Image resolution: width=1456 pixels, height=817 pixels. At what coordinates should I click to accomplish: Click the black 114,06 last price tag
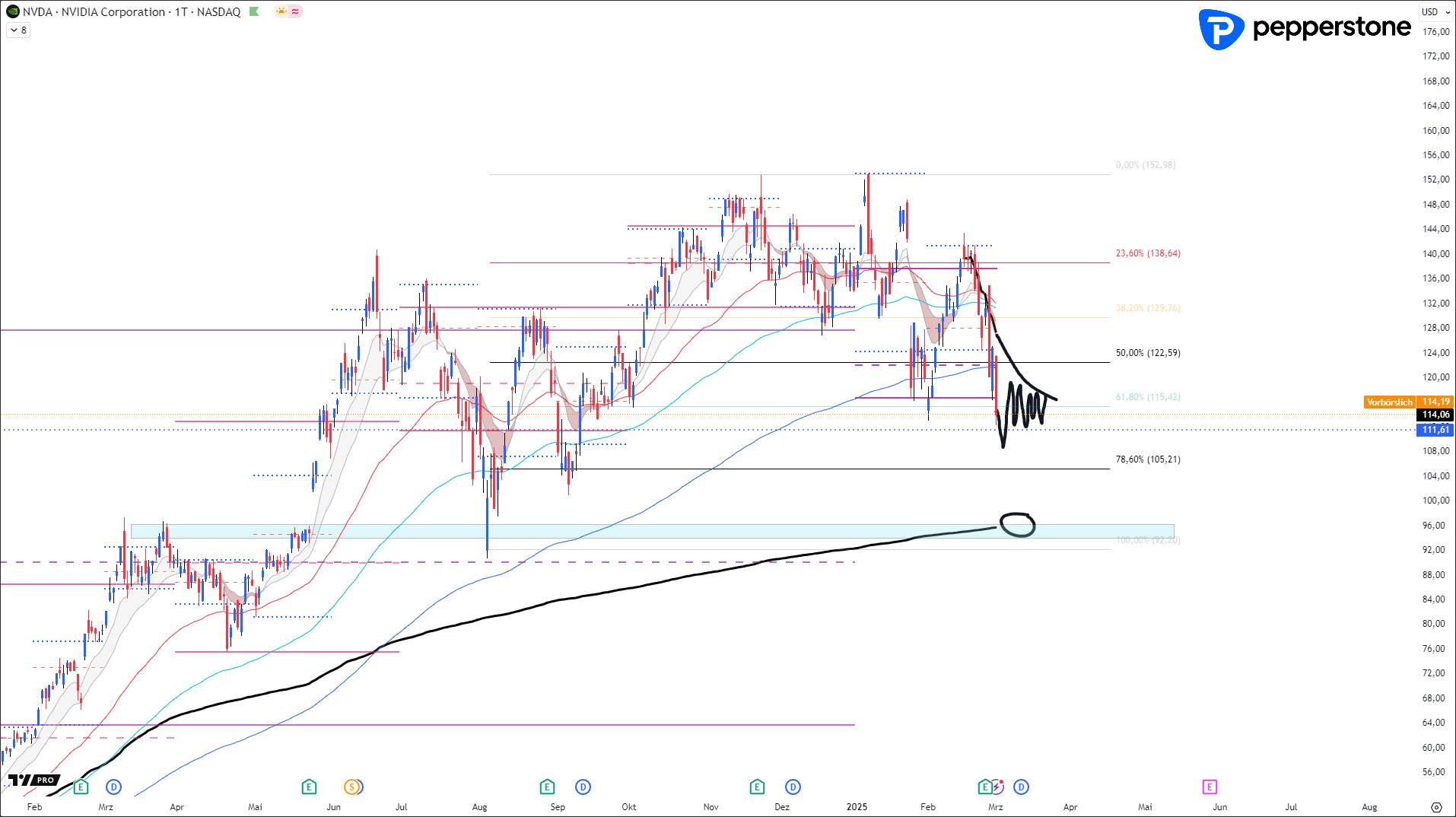(1435, 415)
